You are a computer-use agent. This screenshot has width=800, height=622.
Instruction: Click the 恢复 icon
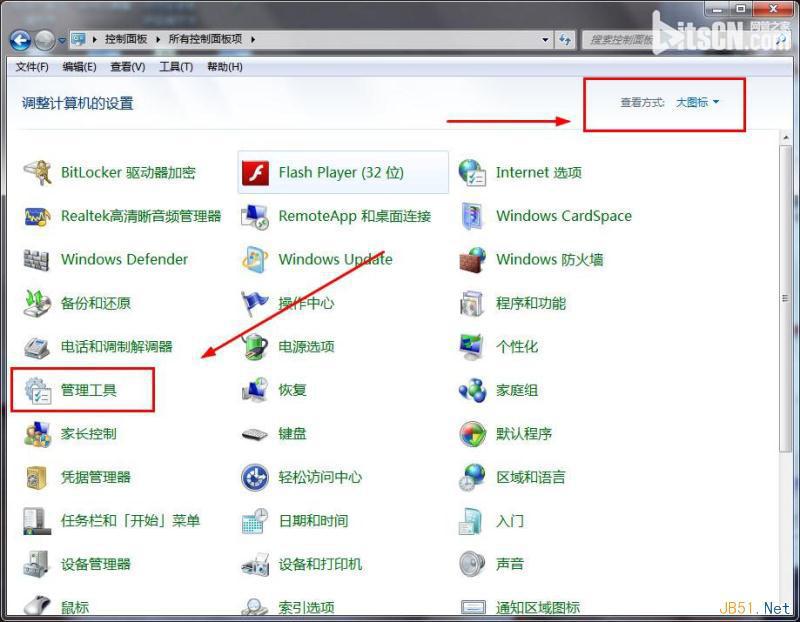[x=255, y=390]
